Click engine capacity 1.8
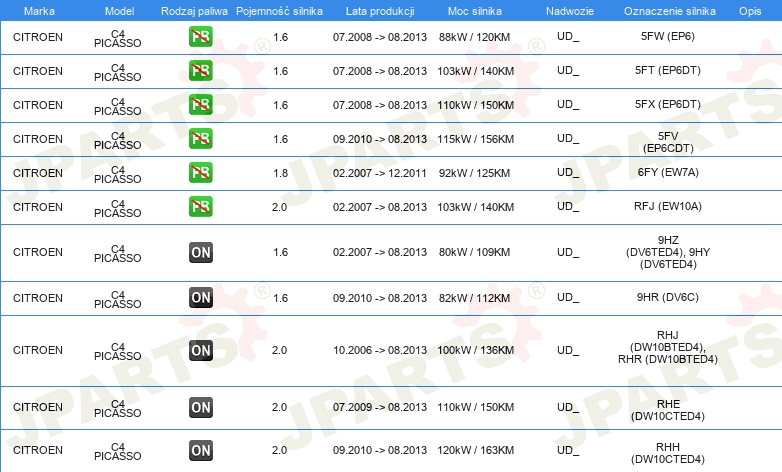Viewport: 782px width, 472px height. pyautogui.click(x=281, y=173)
